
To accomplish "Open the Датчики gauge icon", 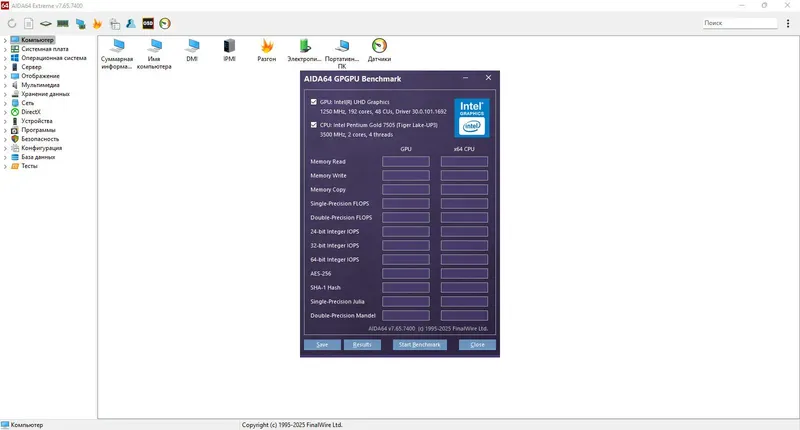I will (379, 50).
